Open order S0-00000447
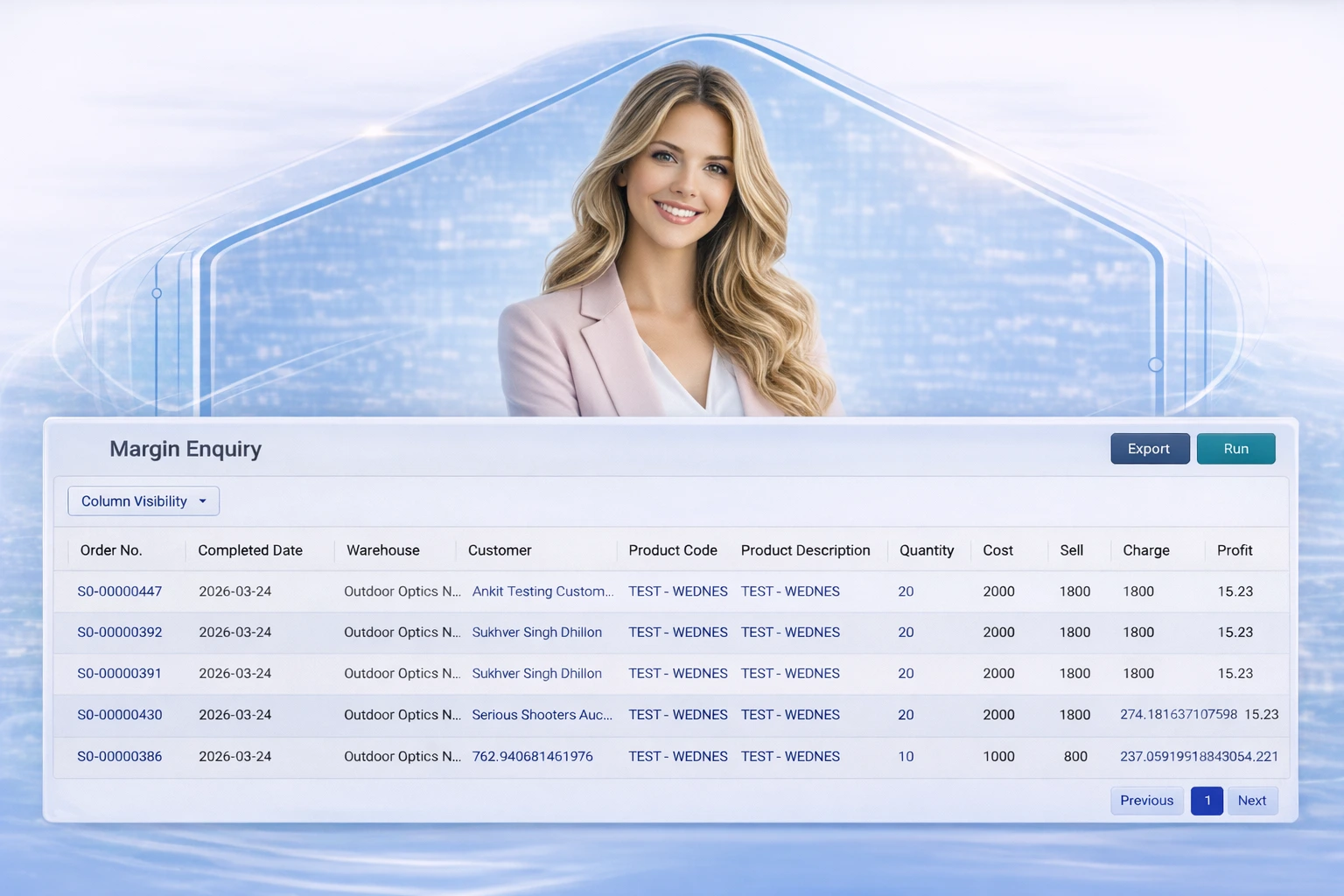This screenshot has height=896, width=1344. click(119, 591)
